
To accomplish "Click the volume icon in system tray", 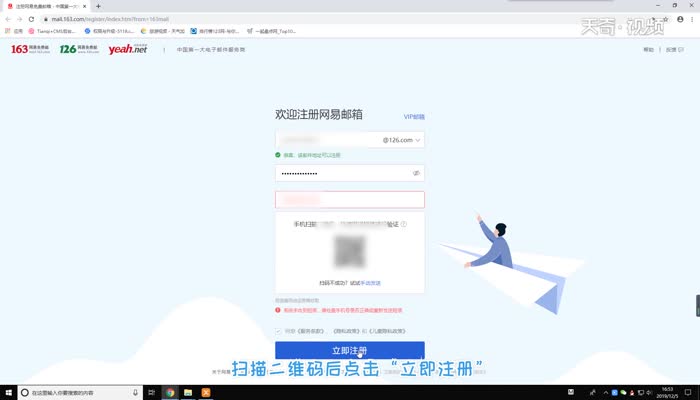I will [x=649, y=392].
